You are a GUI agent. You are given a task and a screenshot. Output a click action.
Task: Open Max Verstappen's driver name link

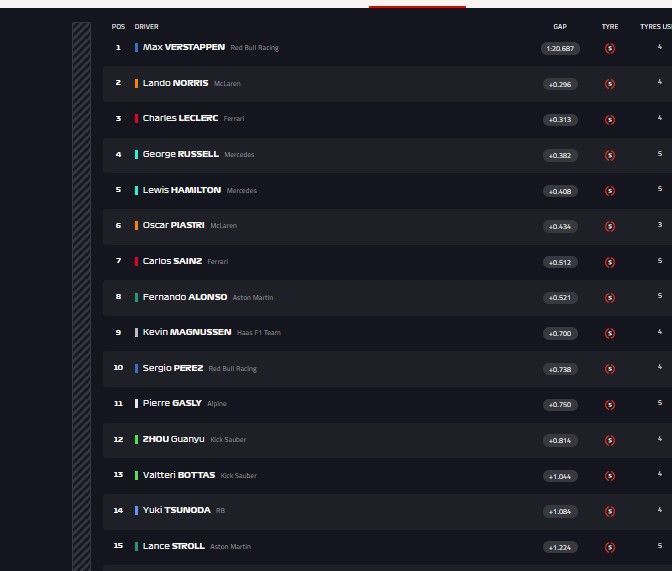pyautogui.click(x=183, y=47)
